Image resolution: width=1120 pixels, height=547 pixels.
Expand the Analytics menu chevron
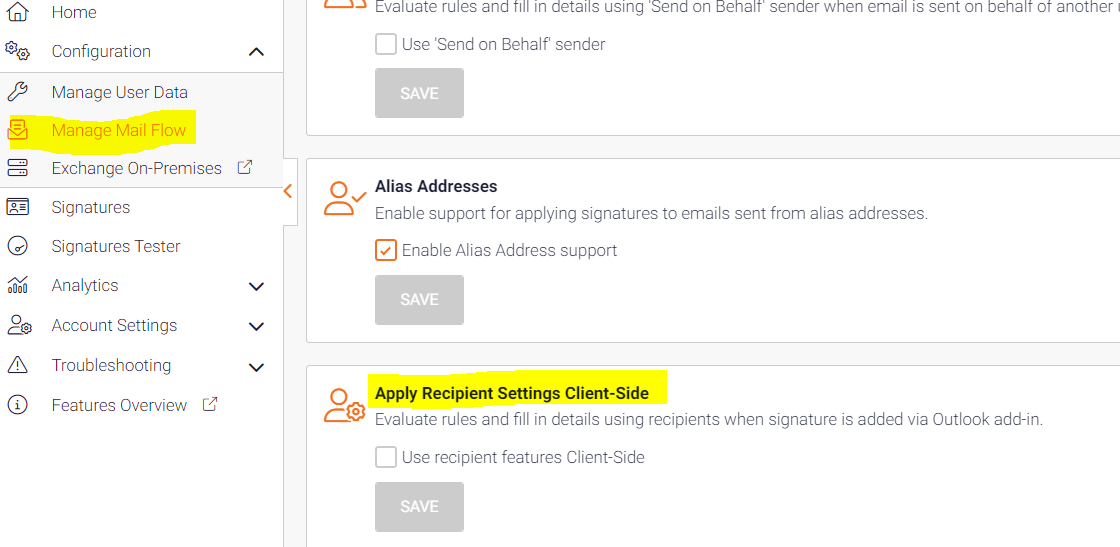click(256, 286)
